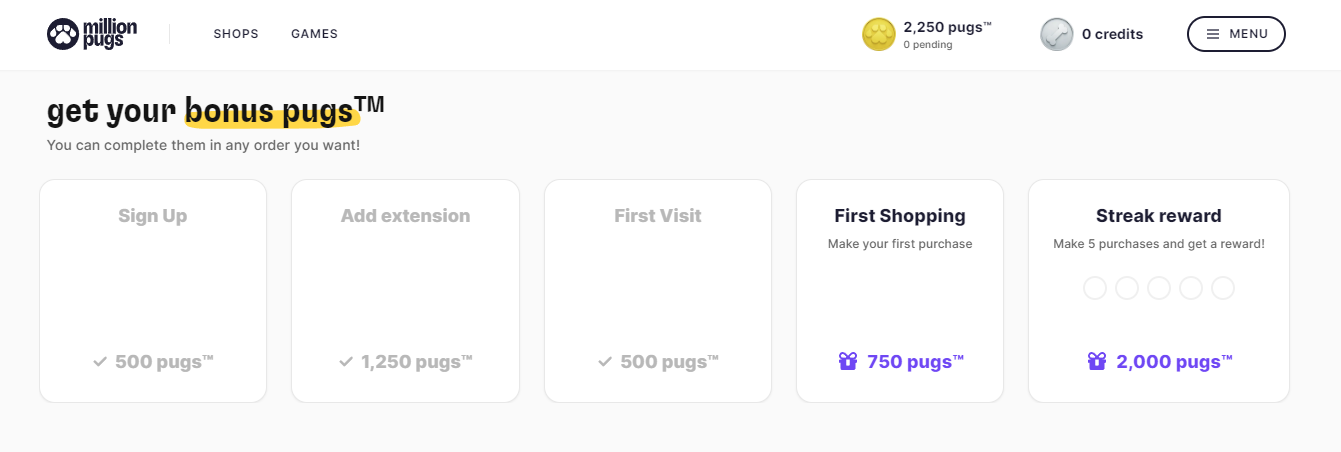The height and width of the screenshot is (452, 1341).
Task: Click the checkmark on the First Visit card
Action: pyautogui.click(x=605, y=362)
